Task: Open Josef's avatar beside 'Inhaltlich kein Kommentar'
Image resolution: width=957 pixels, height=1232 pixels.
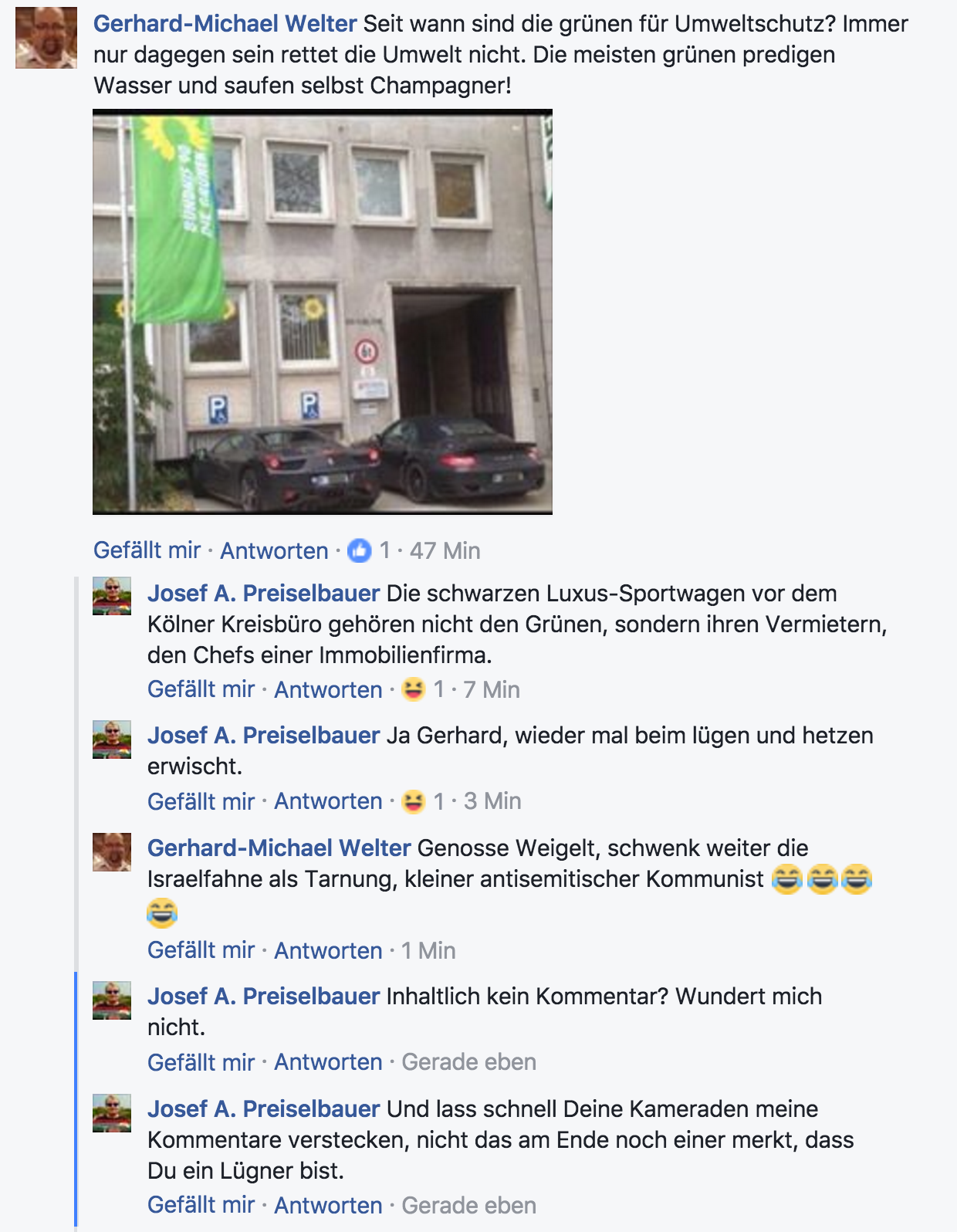Action: click(x=112, y=1000)
